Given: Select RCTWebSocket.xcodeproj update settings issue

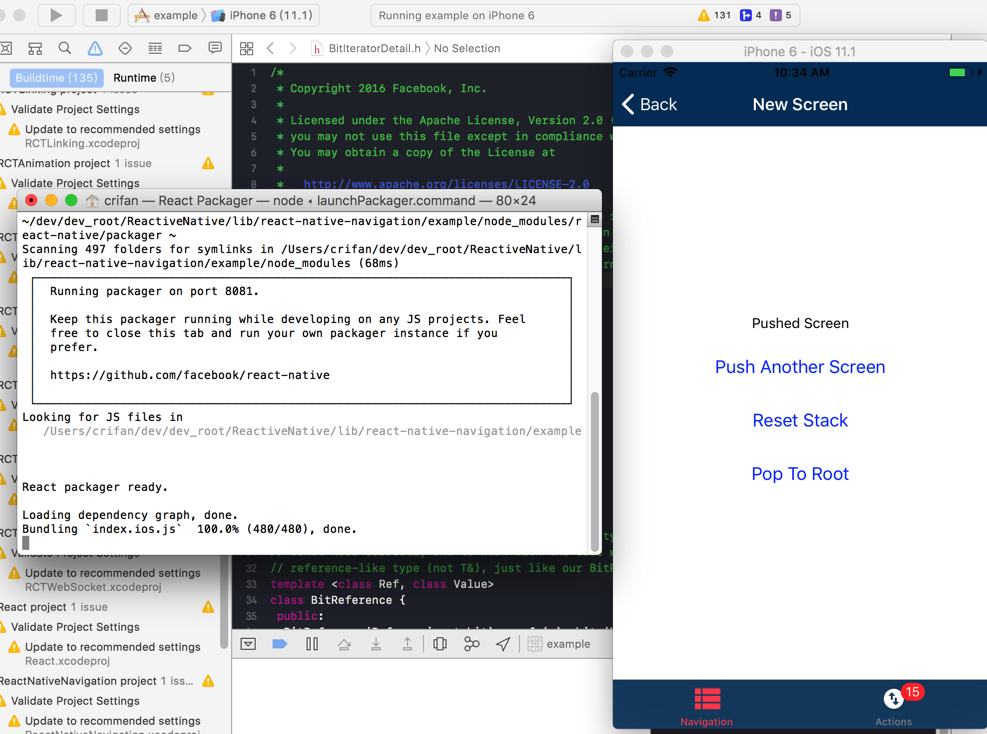Looking at the screenshot, I should [112, 580].
